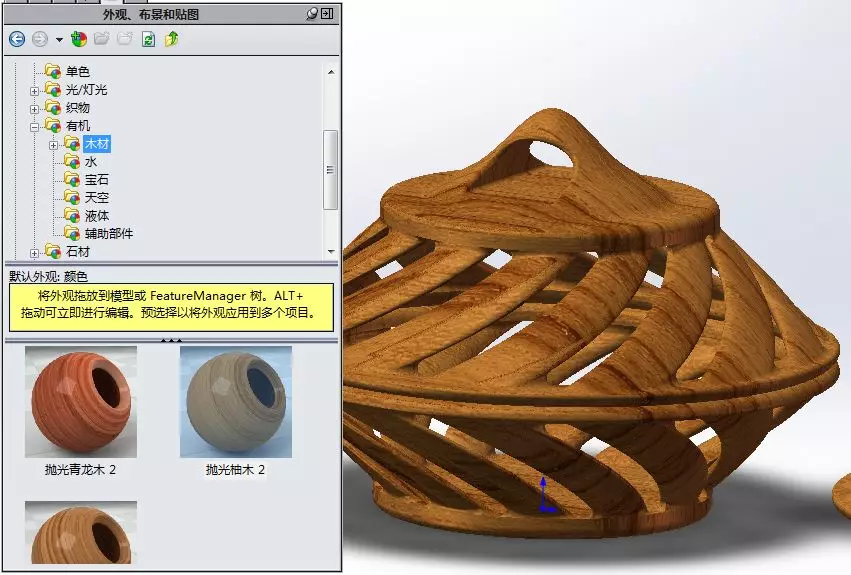Screen dimensions: 851x575
Task: Click the 抛光青龙木 2 label text
Action: pyautogui.click(x=80, y=470)
